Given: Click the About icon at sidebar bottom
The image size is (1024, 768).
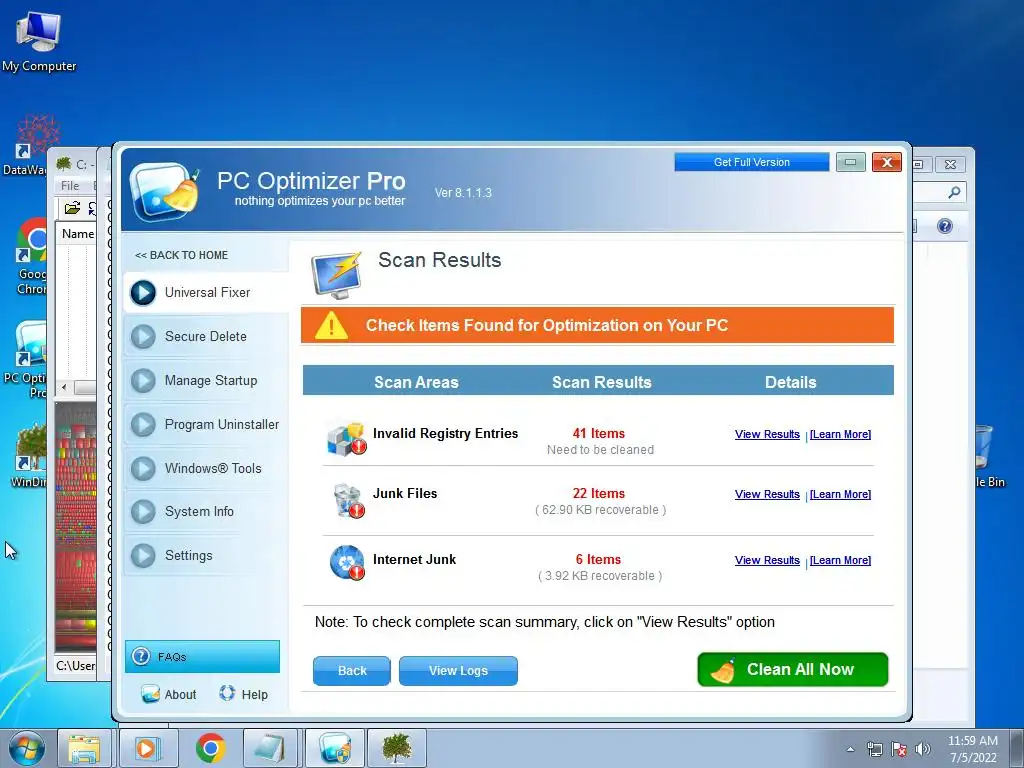Looking at the screenshot, I should (x=150, y=694).
